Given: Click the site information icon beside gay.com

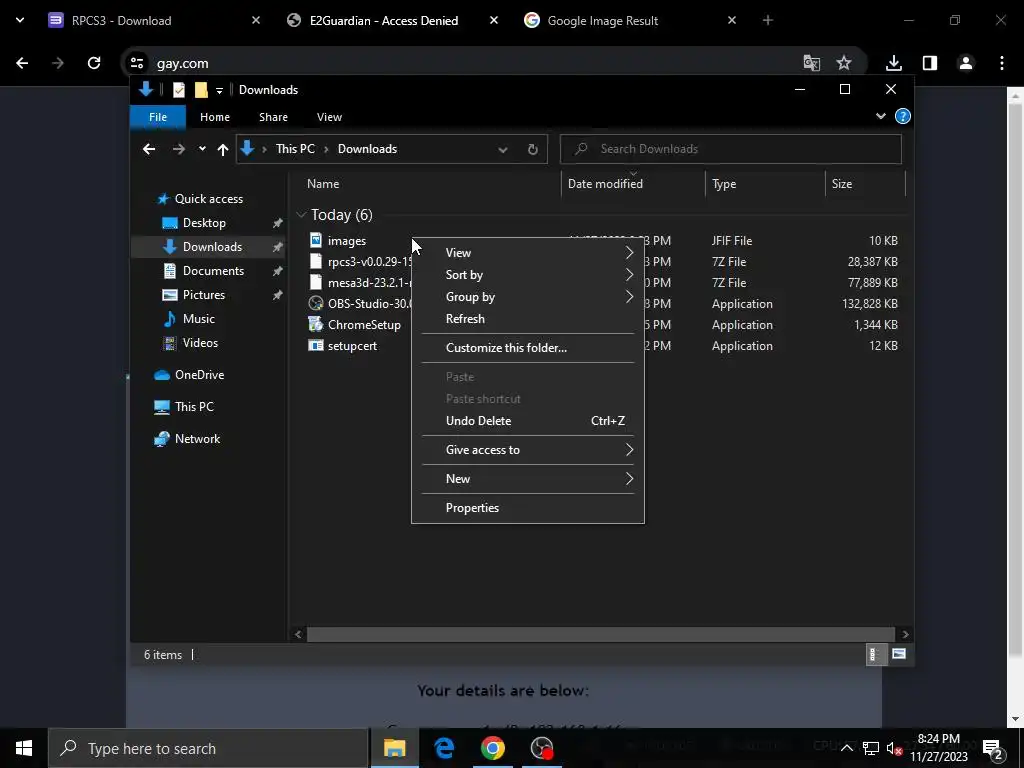Looking at the screenshot, I should coord(136,63).
